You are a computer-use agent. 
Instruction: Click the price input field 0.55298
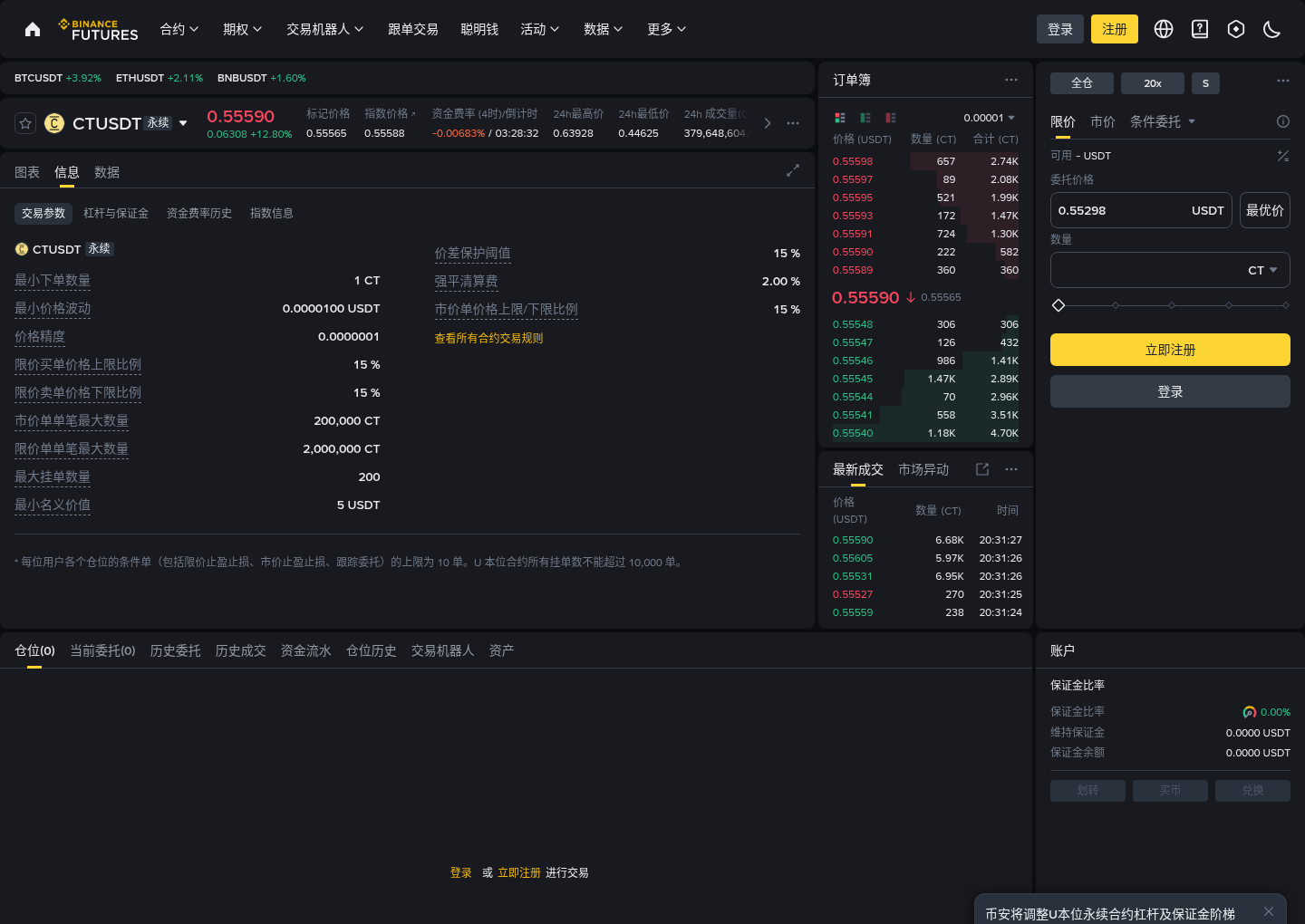point(1141,210)
